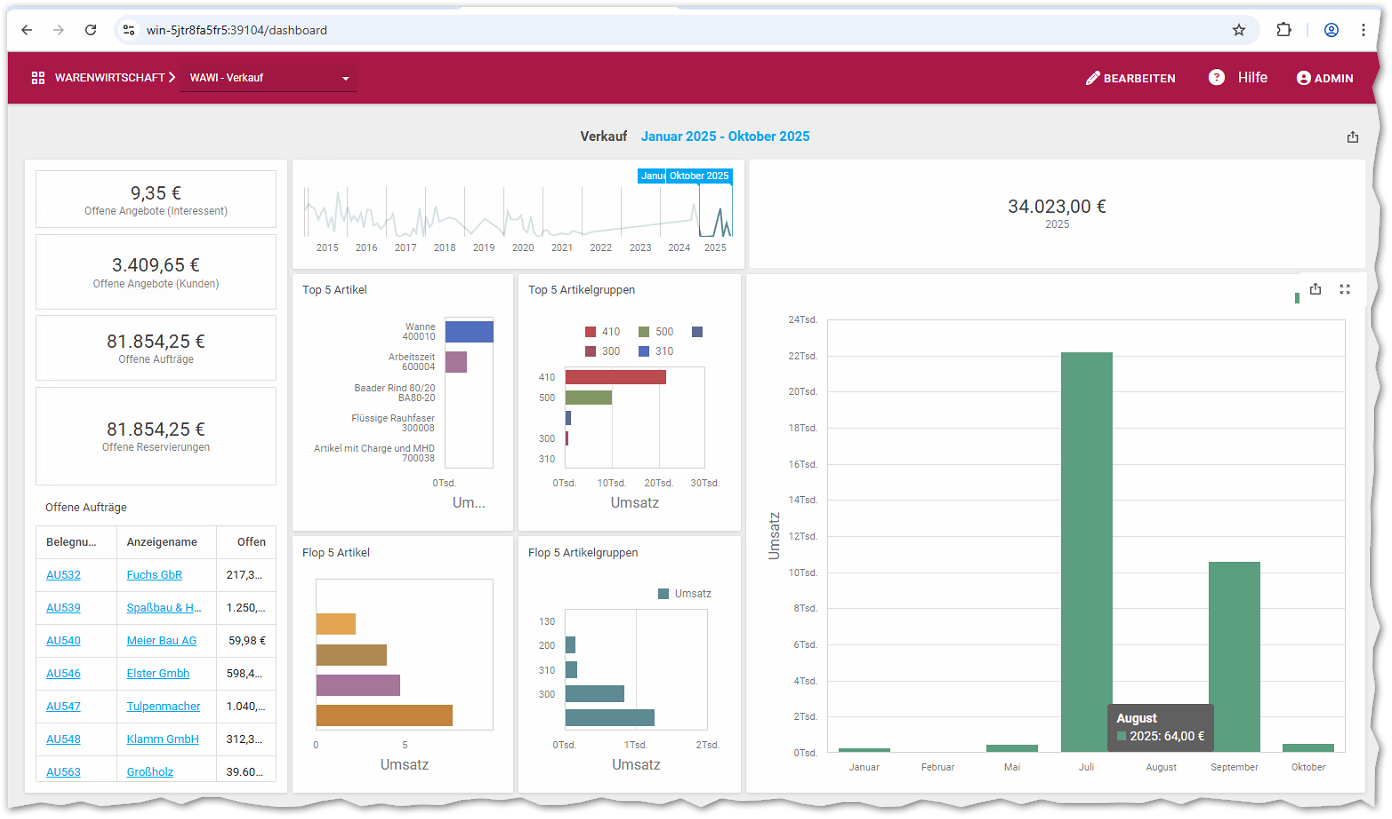Click the ADMIN user account icon

coord(1303,78)
